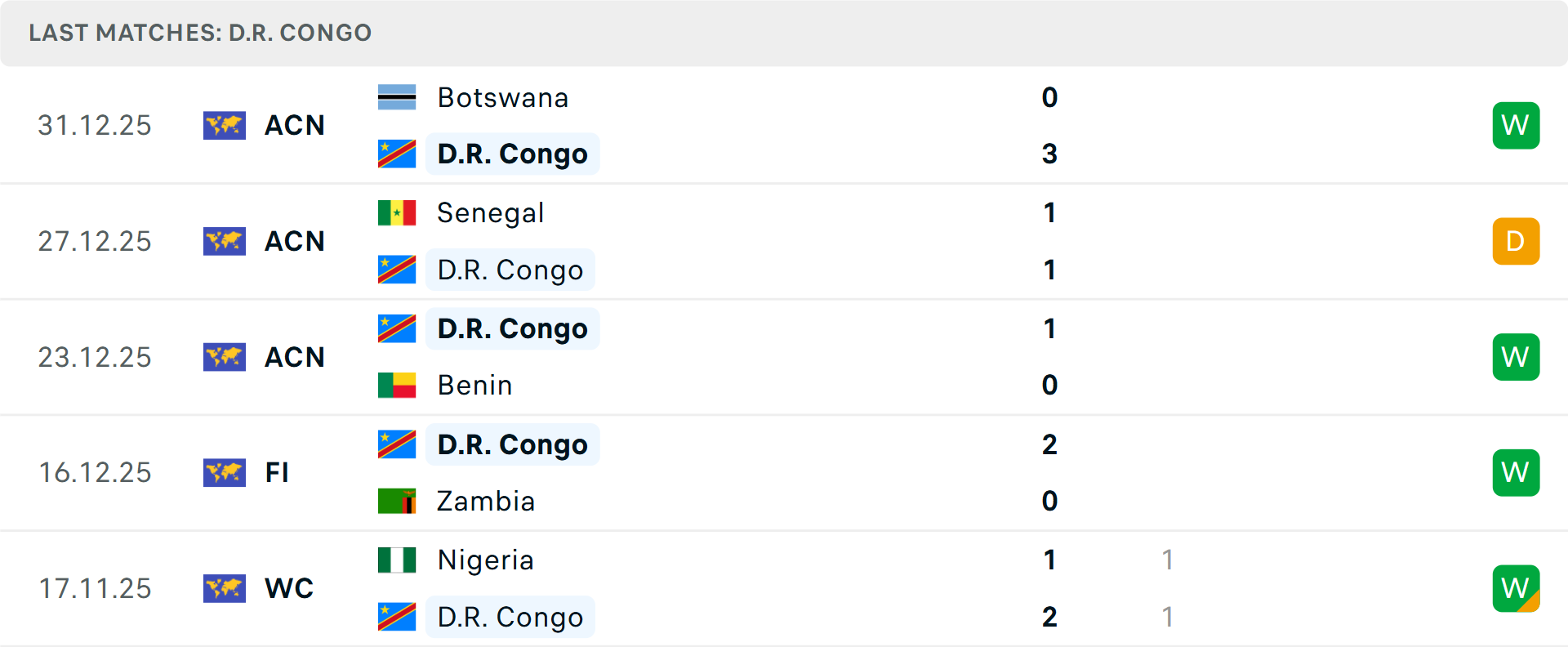The width and height of the screenshot is (1568, 647).
Task: Click the Nigeria flag icon
Action: coord(397,560)
